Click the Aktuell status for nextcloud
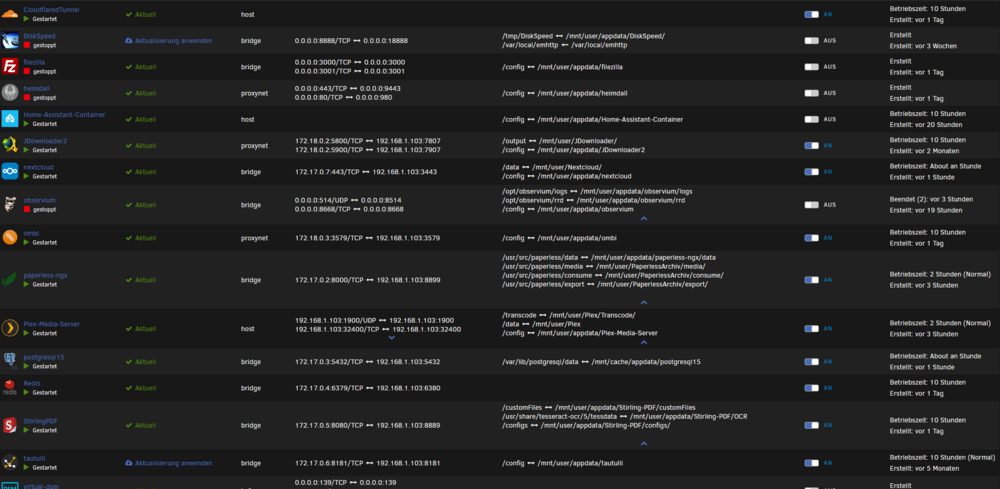 (x=141, y=172)
